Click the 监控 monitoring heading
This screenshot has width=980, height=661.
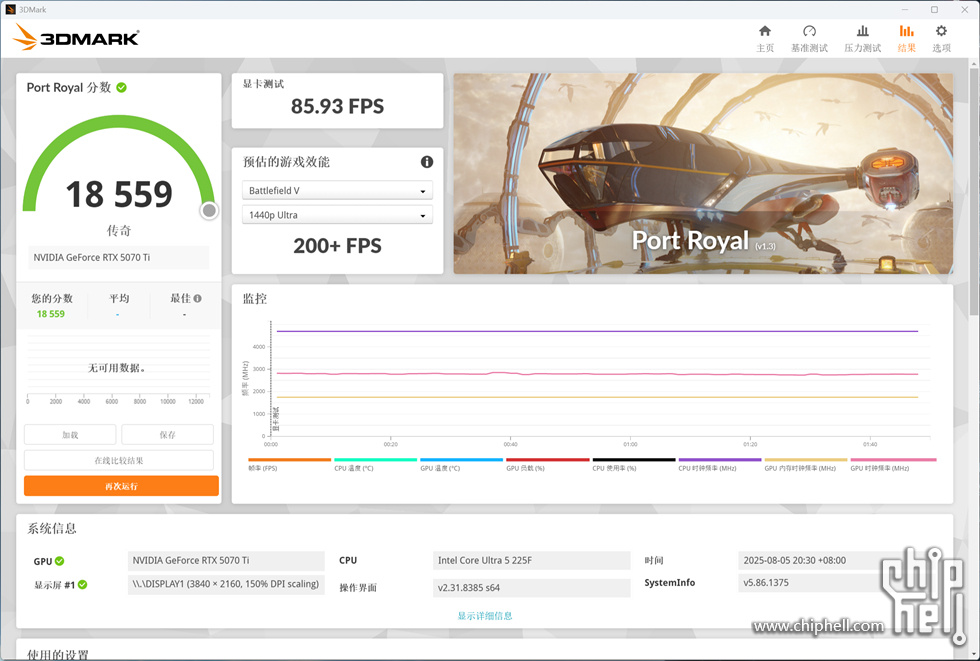point(254,299)
